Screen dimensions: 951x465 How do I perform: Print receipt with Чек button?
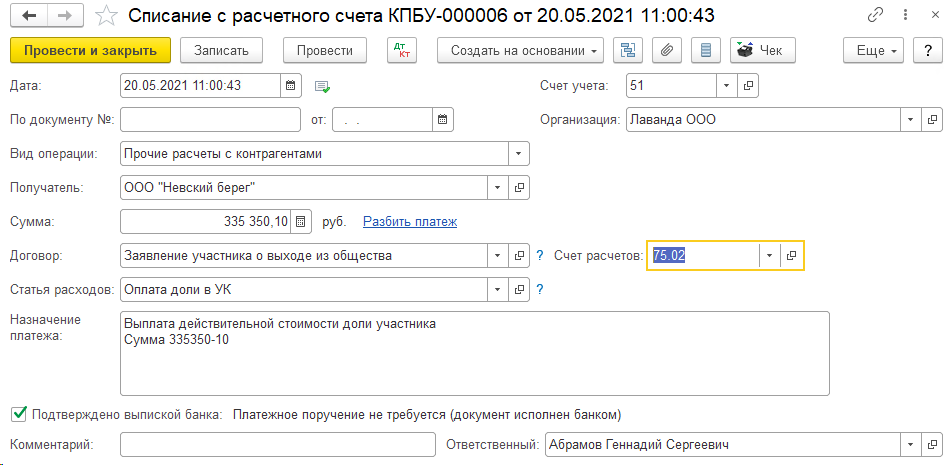[x=762, y=50]
